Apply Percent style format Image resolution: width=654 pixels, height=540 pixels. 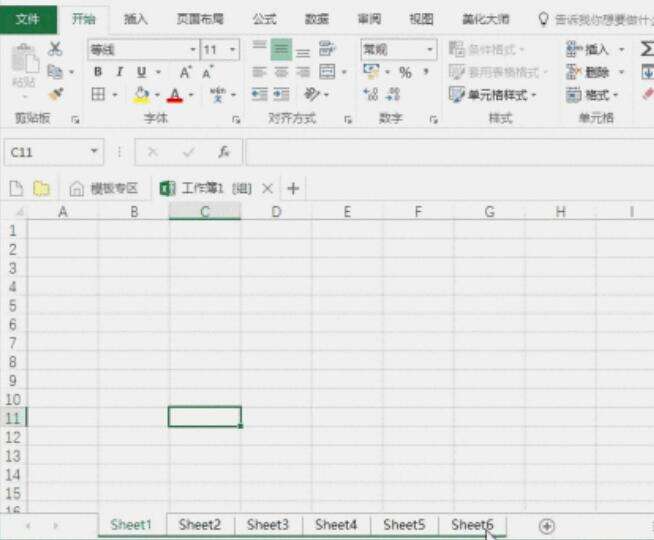click(x=405, y=73)
